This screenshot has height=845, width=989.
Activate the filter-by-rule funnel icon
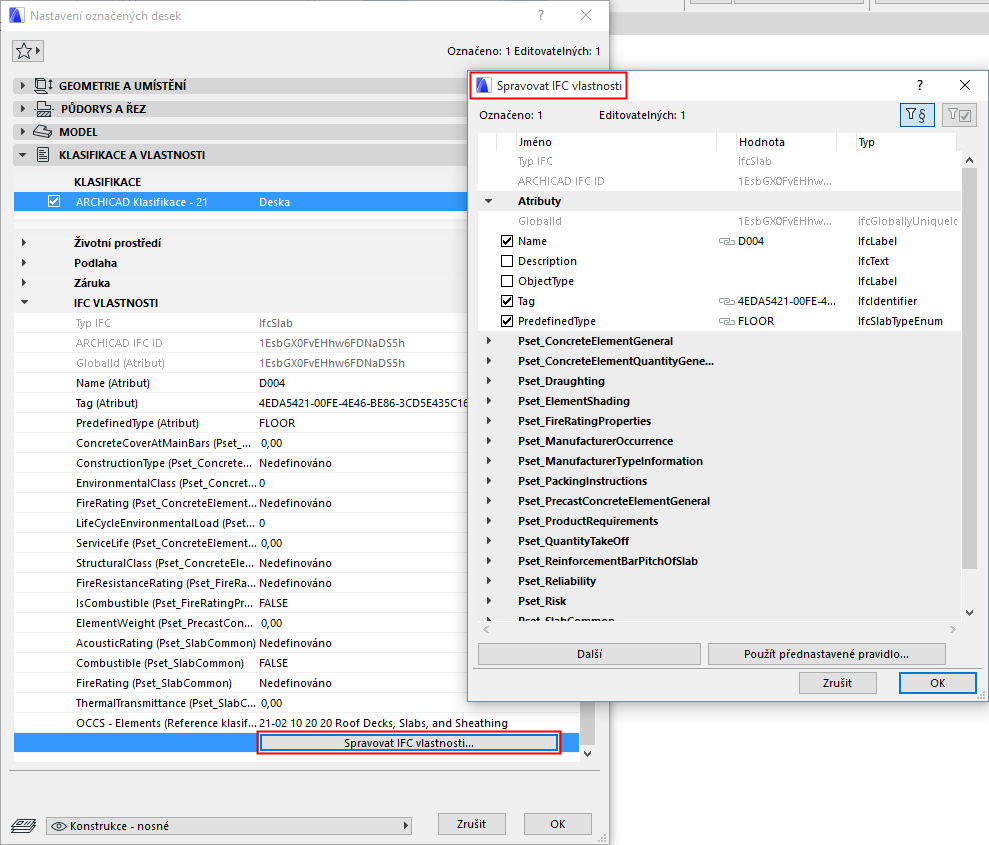tap(916, 114)
